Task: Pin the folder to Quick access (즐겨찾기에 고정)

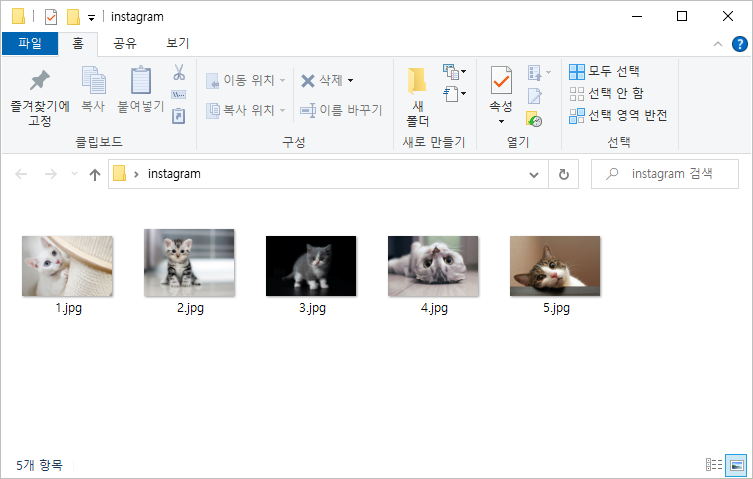Action: [x=40, y=97]
